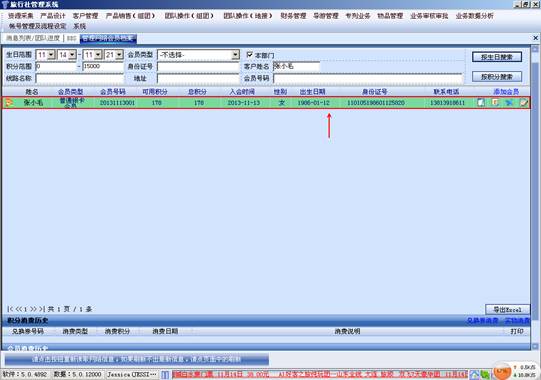Click the edit pencil icon in member row
This screenshot has width=541, height=380.
click(524, 103)
